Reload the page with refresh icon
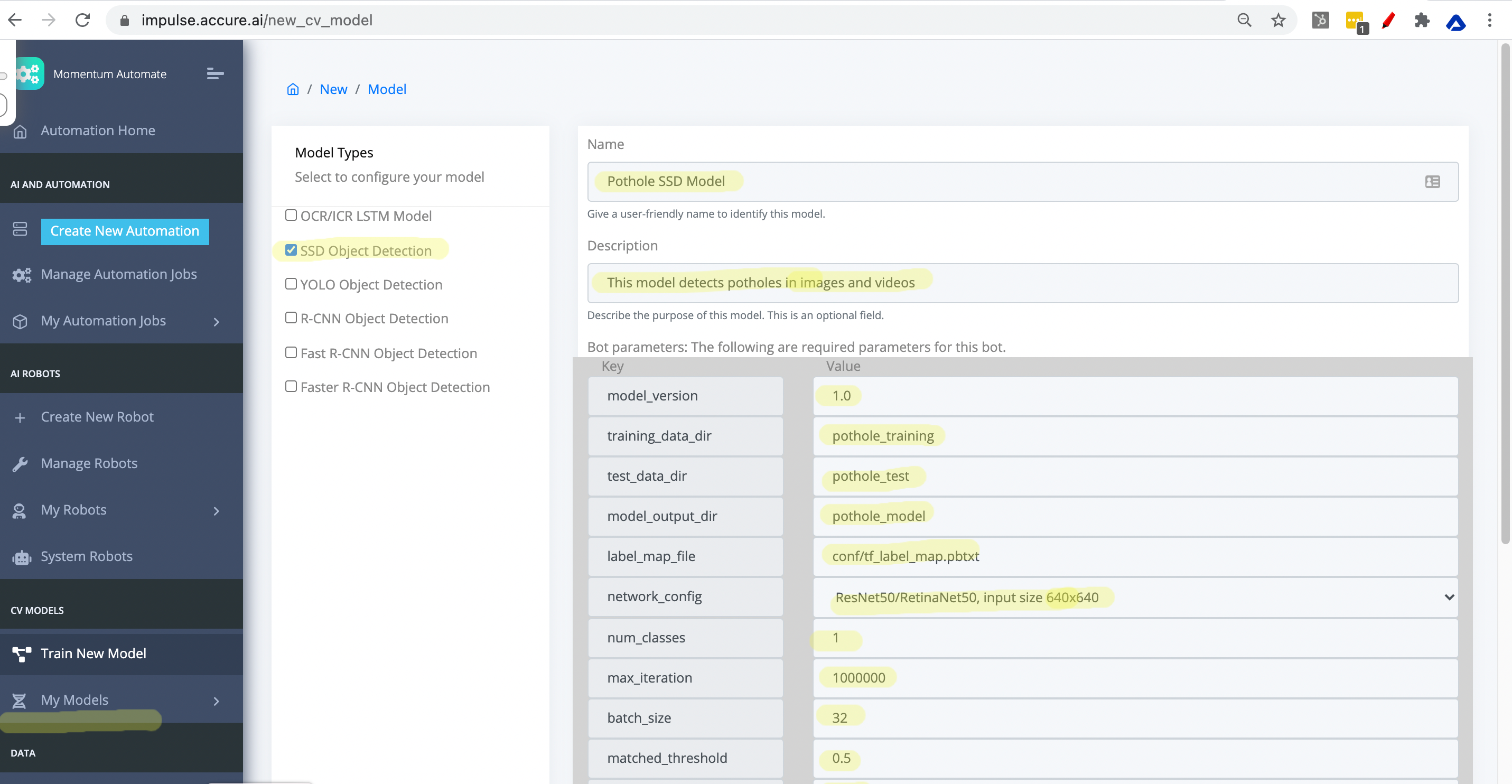This screenshot has width=1512, height=784. (83, 21)
